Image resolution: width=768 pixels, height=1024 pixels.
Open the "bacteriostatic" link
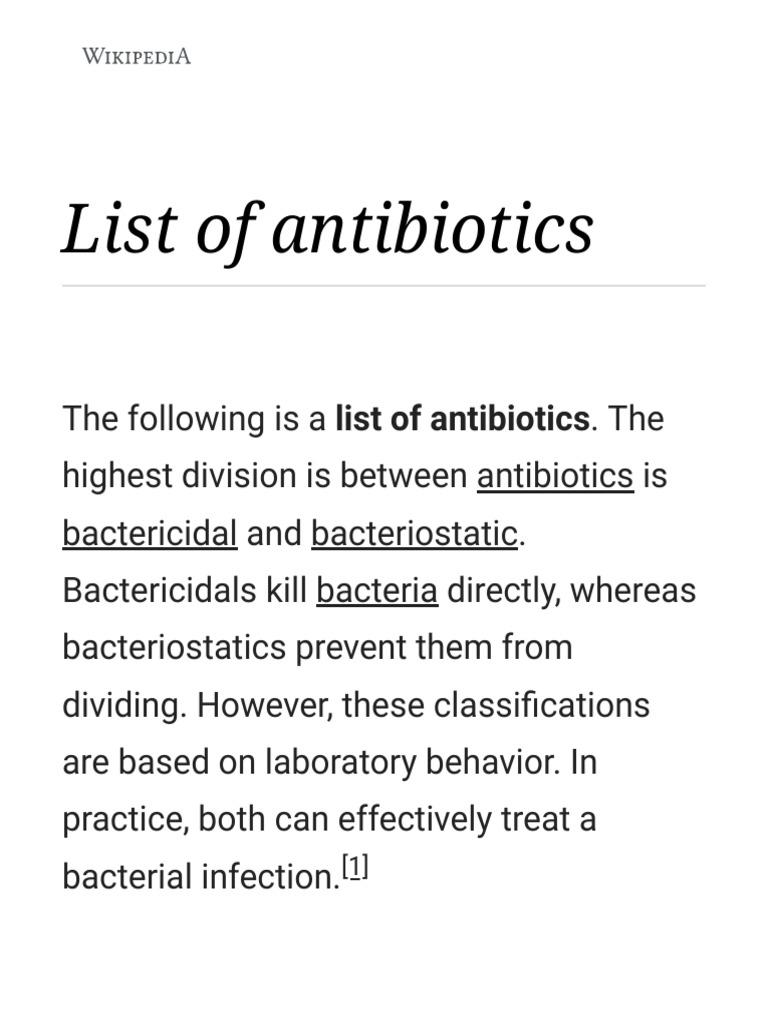click(x=414, y=534)
